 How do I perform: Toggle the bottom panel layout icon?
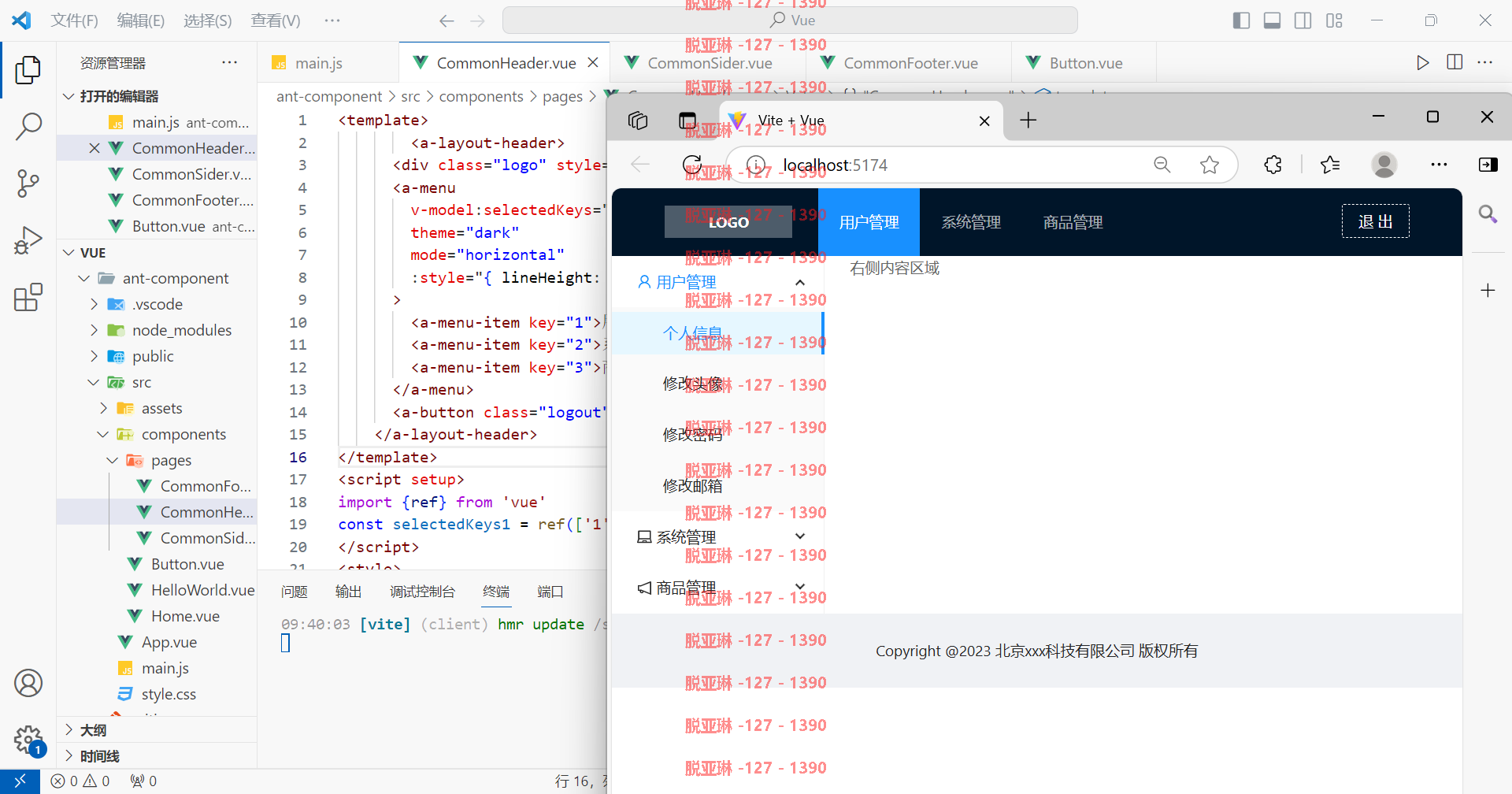tap(1272, 20)
